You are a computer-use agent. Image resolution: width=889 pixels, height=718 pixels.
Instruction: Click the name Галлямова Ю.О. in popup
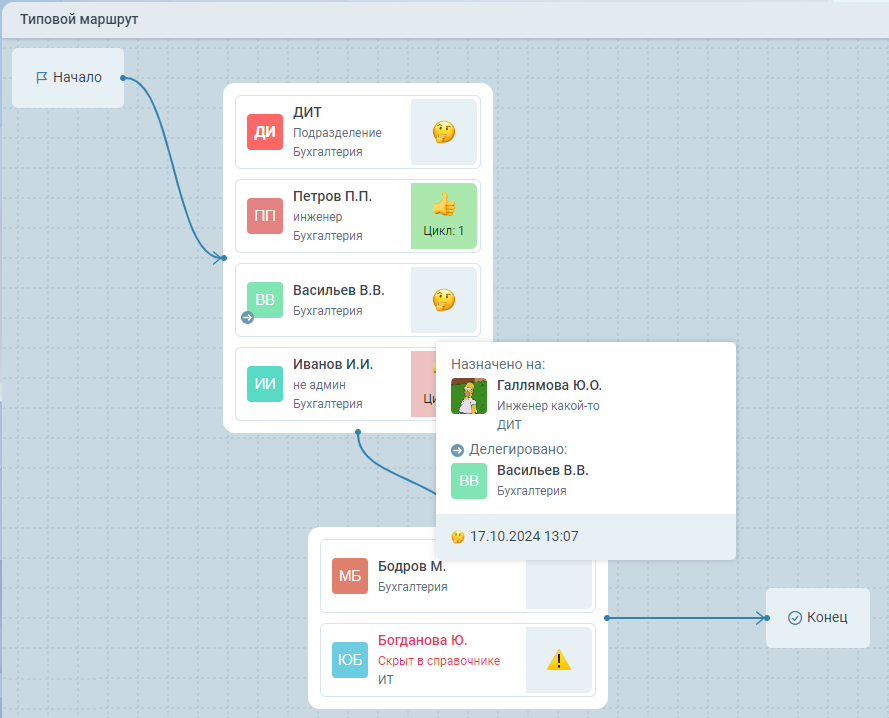click(549, 386)
